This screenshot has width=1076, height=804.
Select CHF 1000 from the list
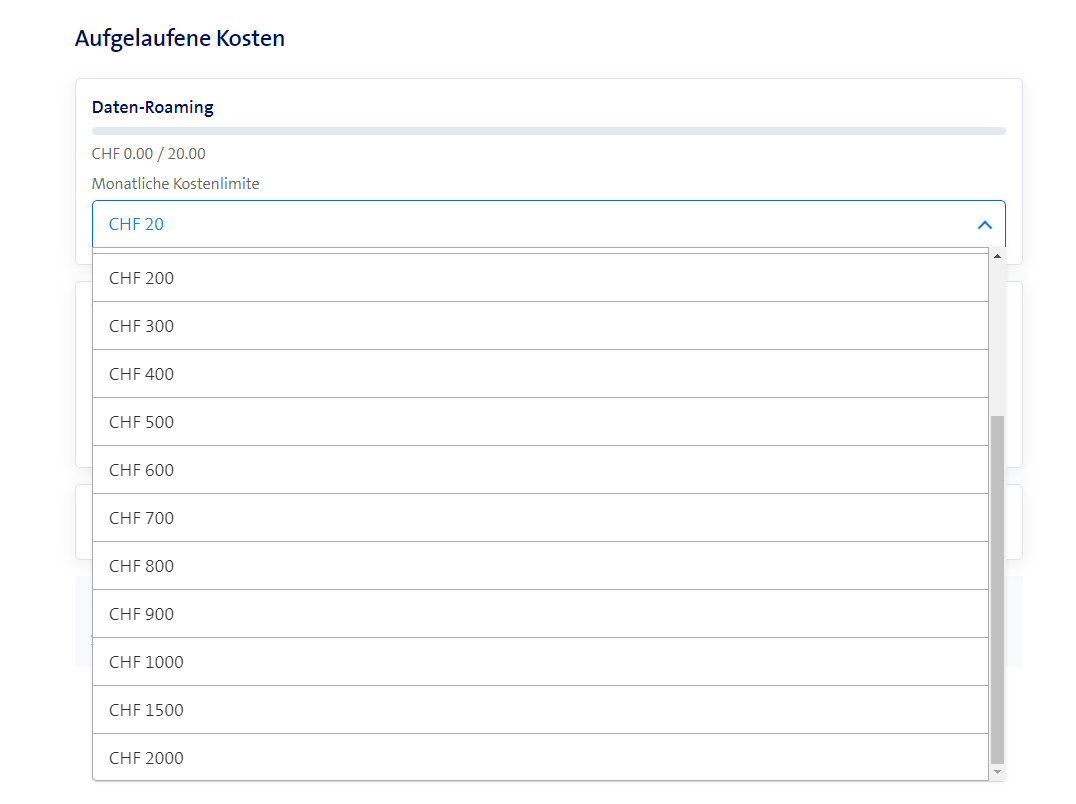(x=540, y=662)
